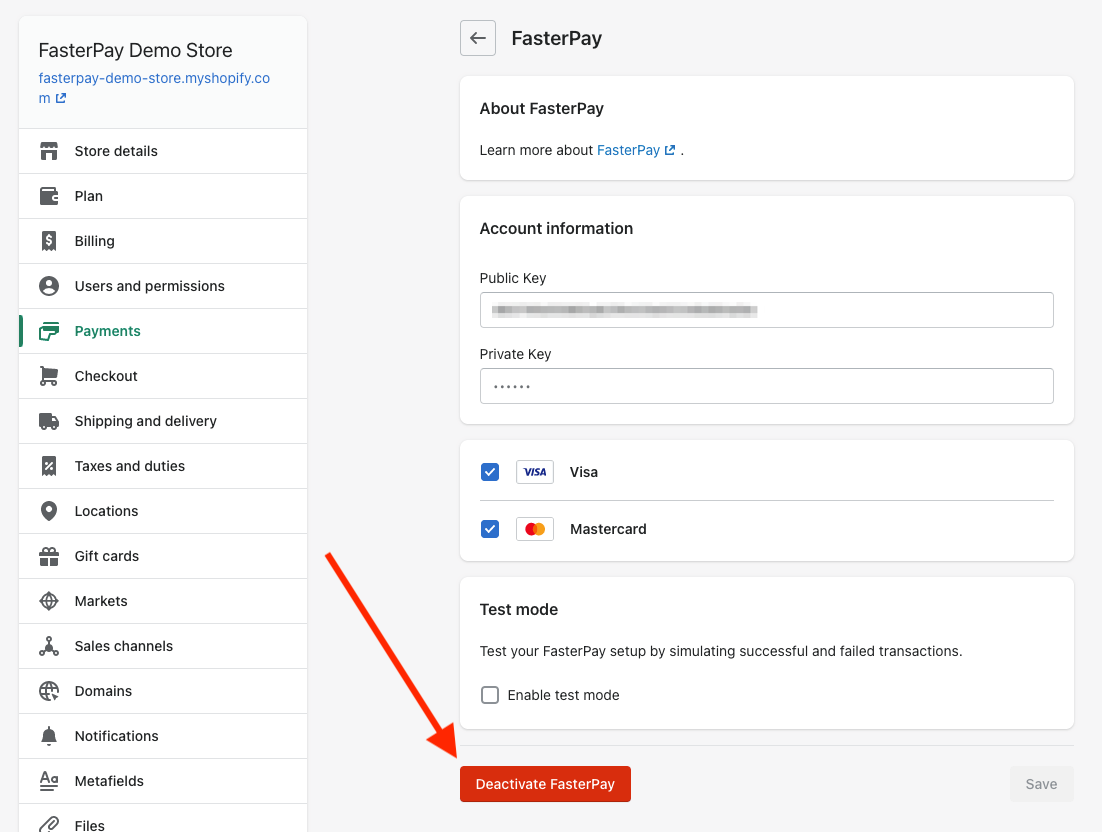
Task: Click the Mastercard logo
Action: [x=535, y=529]
